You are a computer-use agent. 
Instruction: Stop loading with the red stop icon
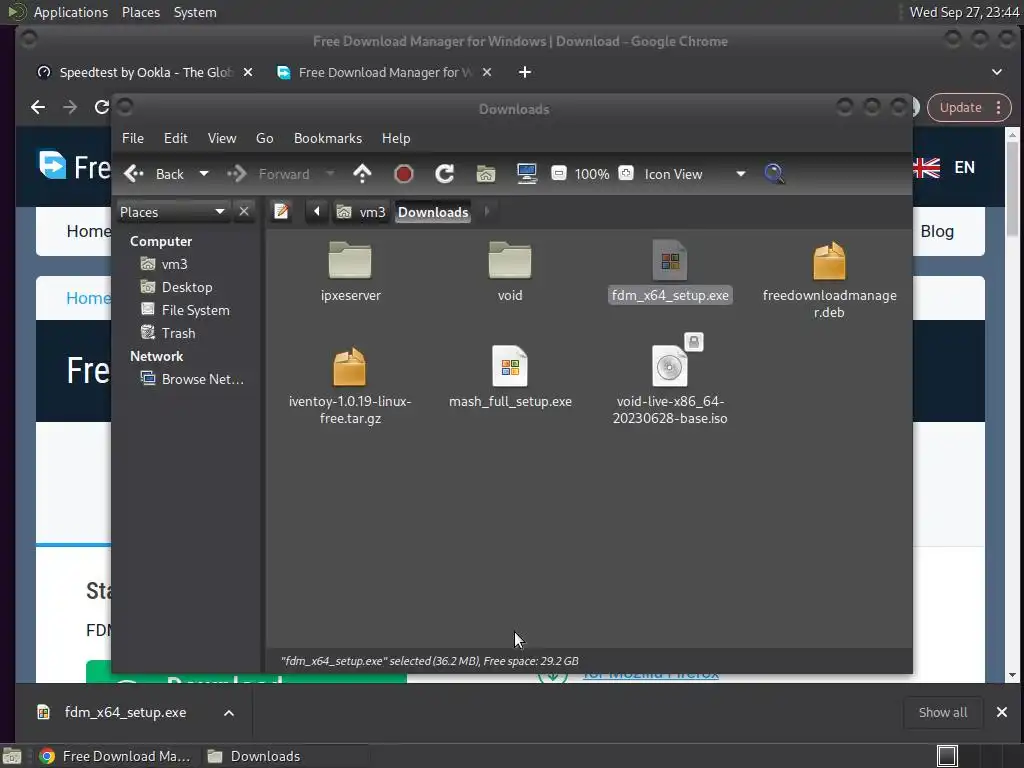404,174
